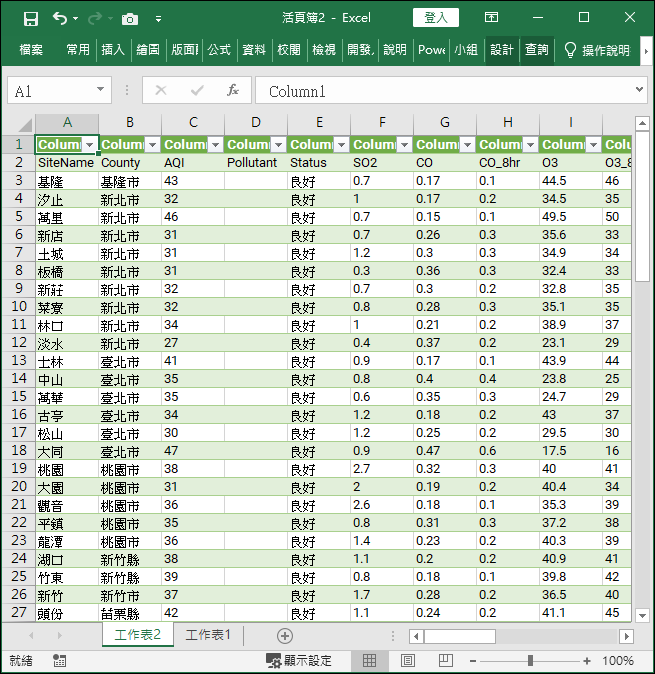
Task: Switch to the 資料 data tab
Action: pos(254,50)
